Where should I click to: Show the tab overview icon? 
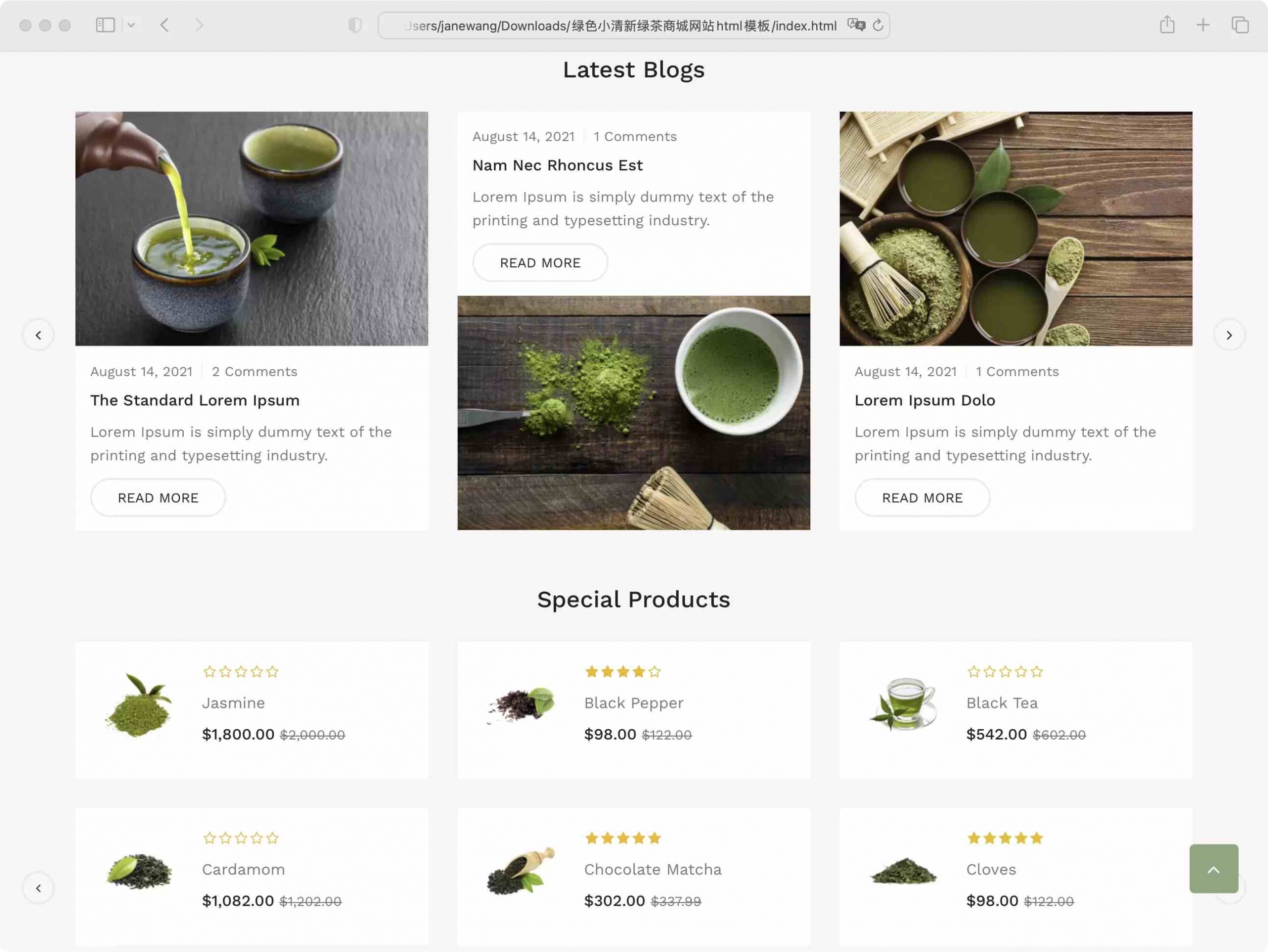pos(1239,25)
